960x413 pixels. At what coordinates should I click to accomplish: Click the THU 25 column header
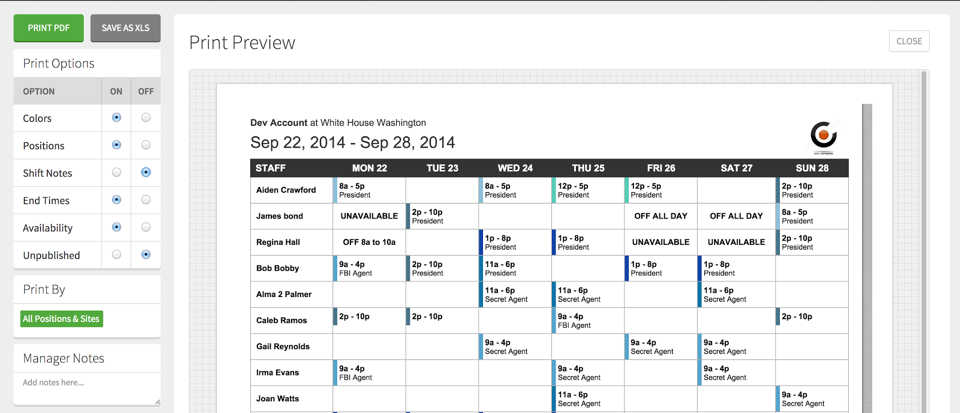pyautogui.click(x=588, y=168)
